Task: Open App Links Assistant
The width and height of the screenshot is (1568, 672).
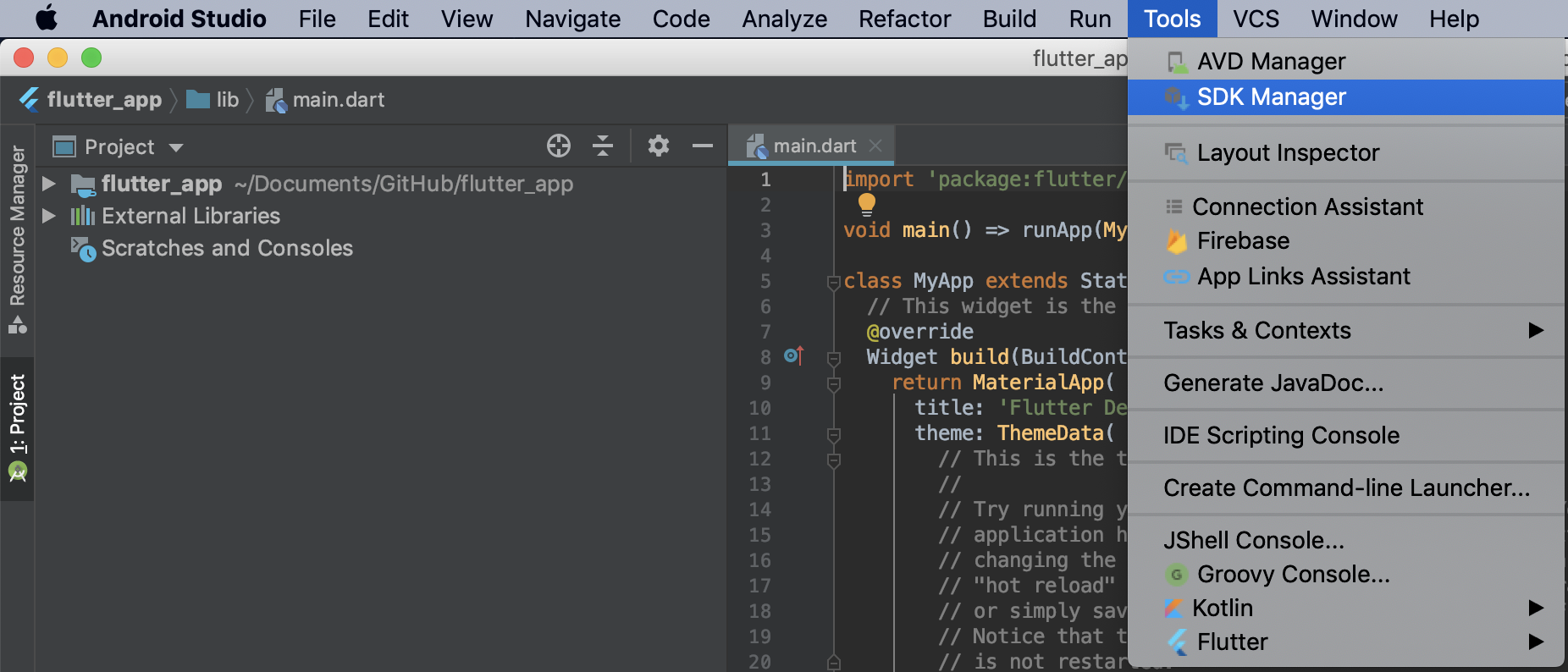Action: click(x=1346, y=276)
